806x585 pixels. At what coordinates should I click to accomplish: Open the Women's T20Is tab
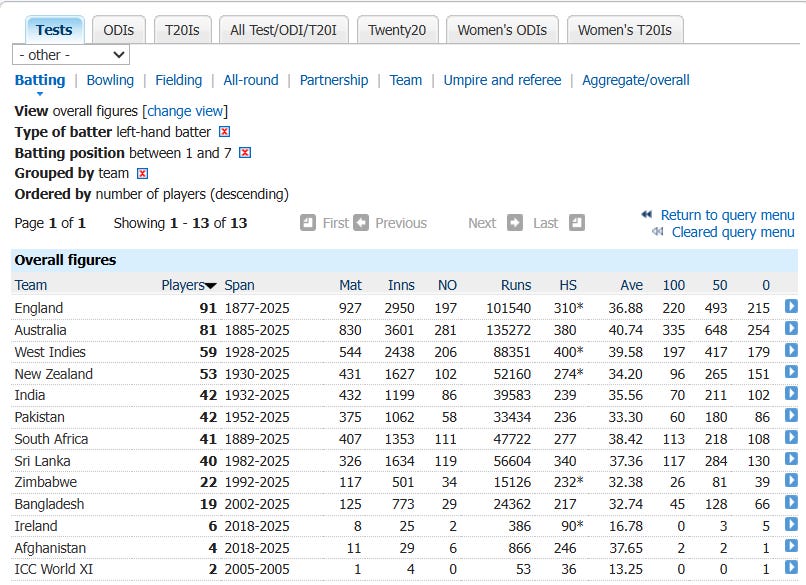coord(625,30)
